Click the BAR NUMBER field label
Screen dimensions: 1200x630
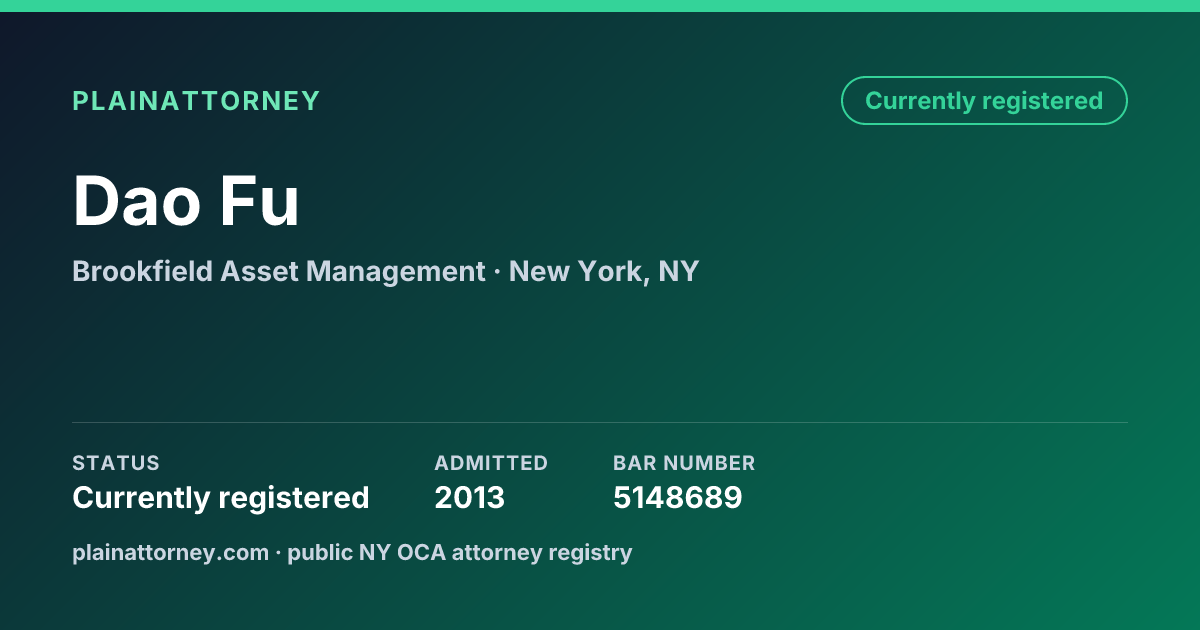(684, 463)
